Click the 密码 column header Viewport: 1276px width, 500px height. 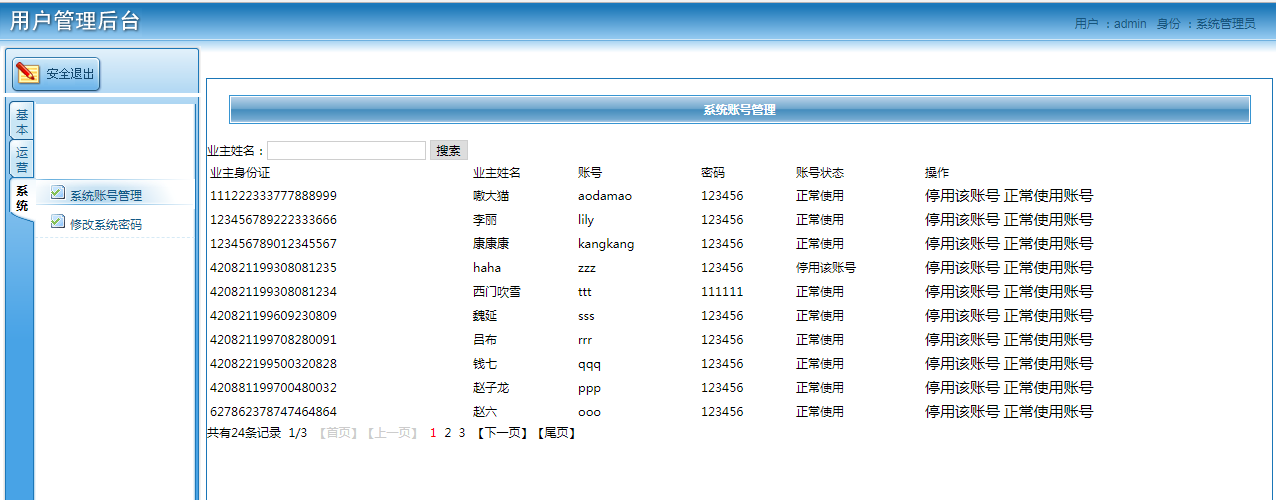(x=713, y=173)
